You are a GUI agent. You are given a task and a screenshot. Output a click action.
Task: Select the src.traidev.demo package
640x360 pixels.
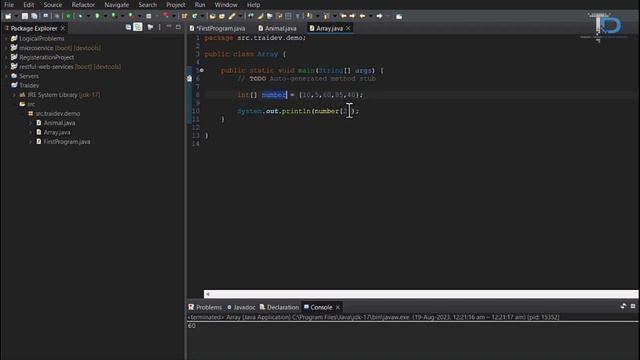[58, 113]
